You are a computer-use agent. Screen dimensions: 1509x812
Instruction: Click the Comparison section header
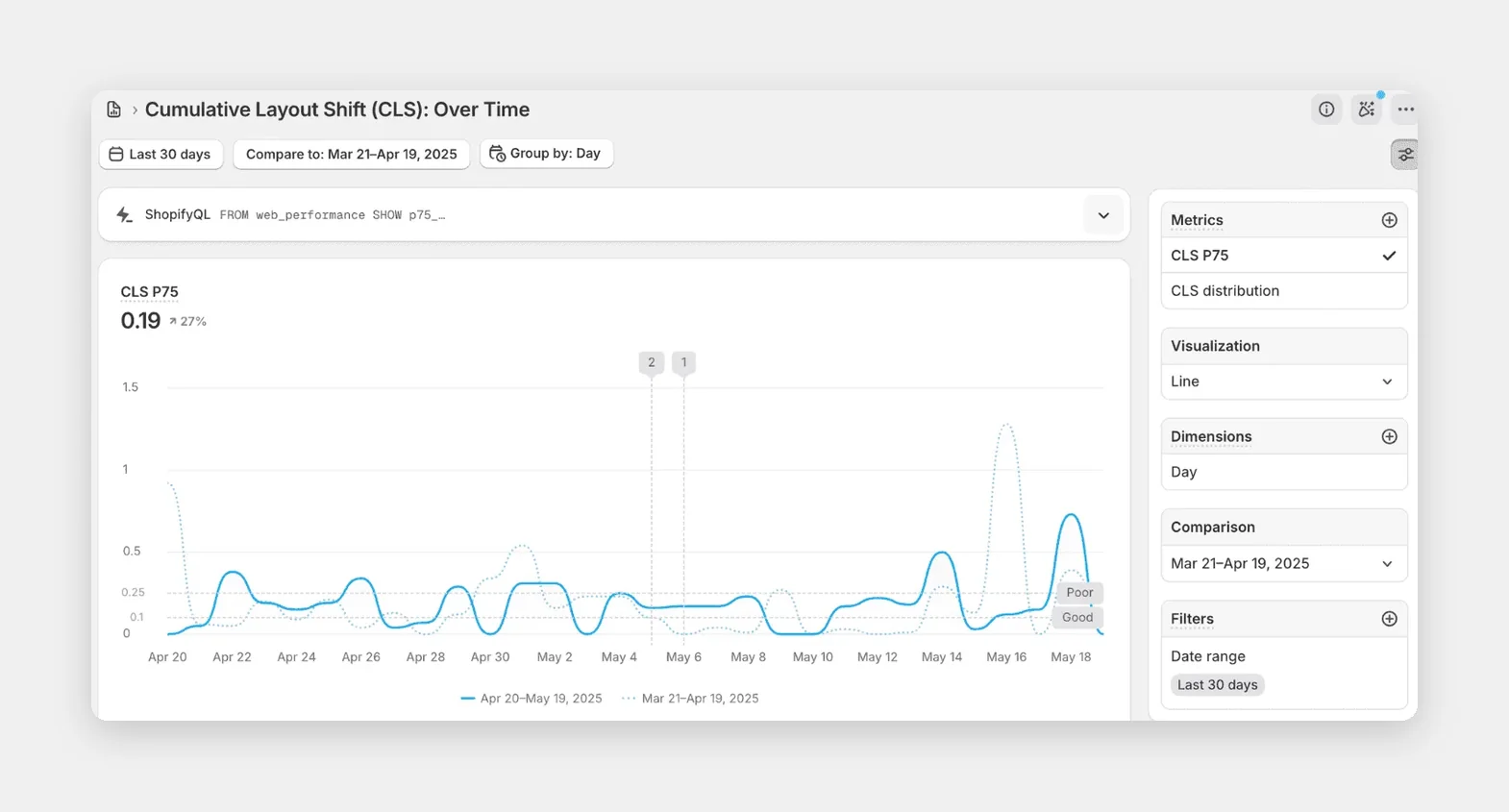click(1213, 528)
